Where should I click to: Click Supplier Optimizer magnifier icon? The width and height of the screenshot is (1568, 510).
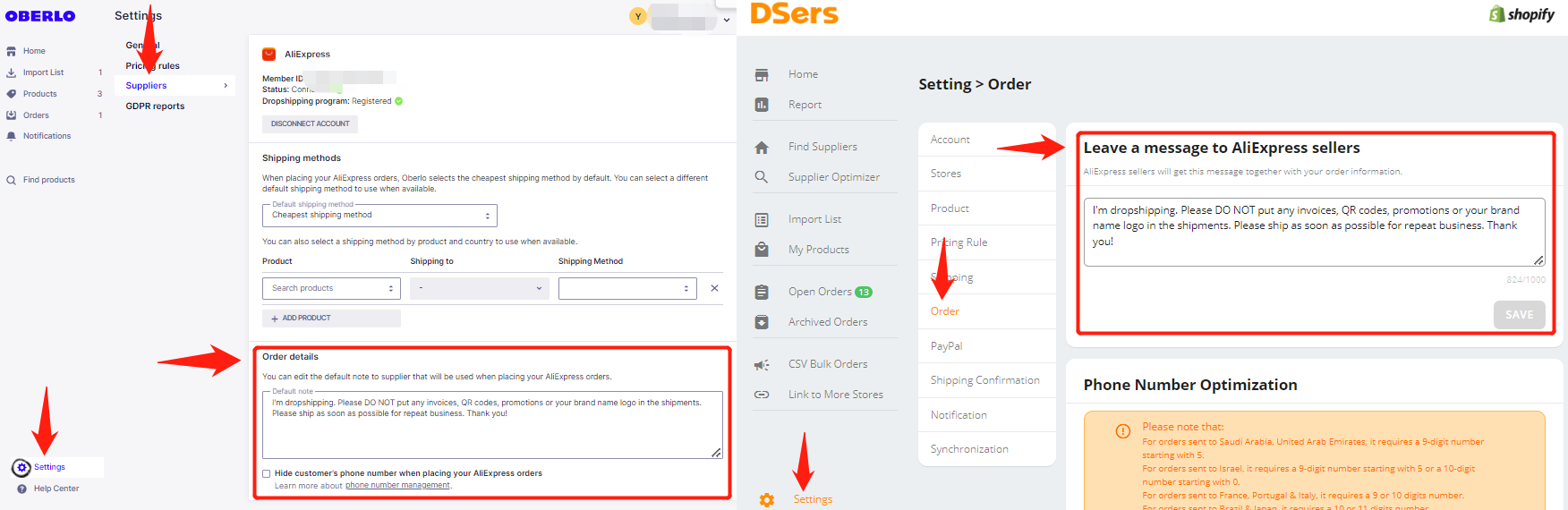tap(762, 177)
